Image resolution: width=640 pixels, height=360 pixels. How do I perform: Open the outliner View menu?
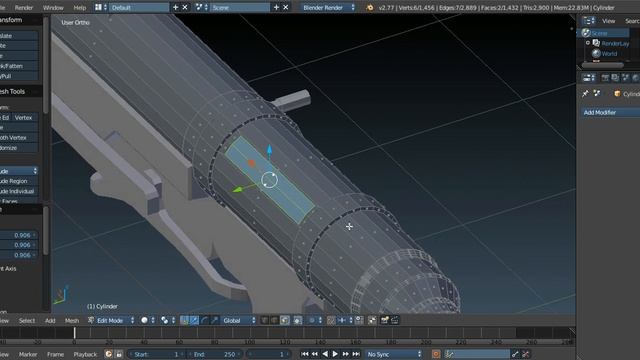(608, 21)
